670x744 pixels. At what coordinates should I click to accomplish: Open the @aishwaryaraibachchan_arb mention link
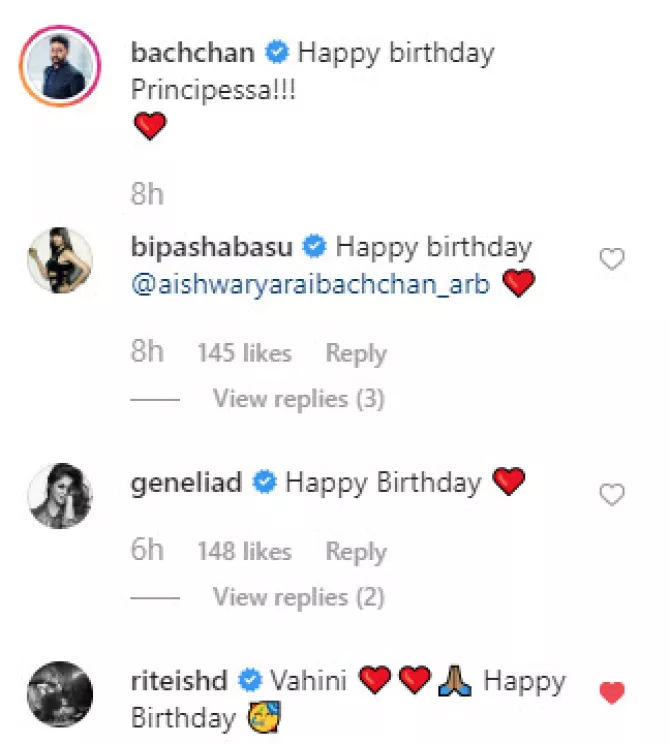point(310,285)
